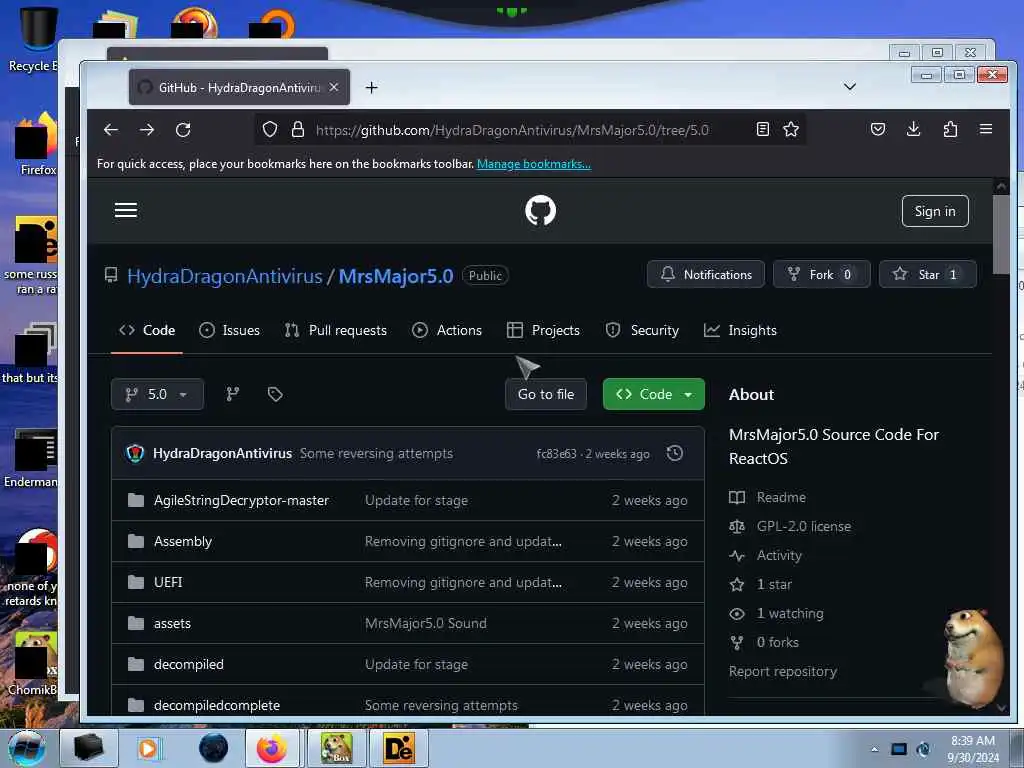1024x768 pixels.
Task: Open 'Update for stage' on AgileStringDecryptor-master row
Action: (x=417, y=500)
